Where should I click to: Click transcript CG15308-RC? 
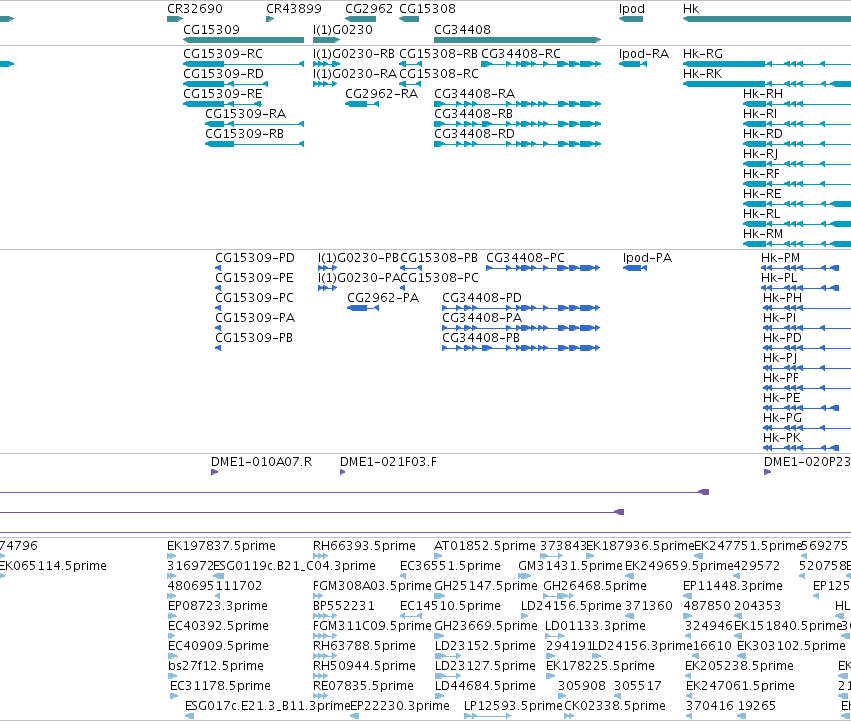click(410, 84)
